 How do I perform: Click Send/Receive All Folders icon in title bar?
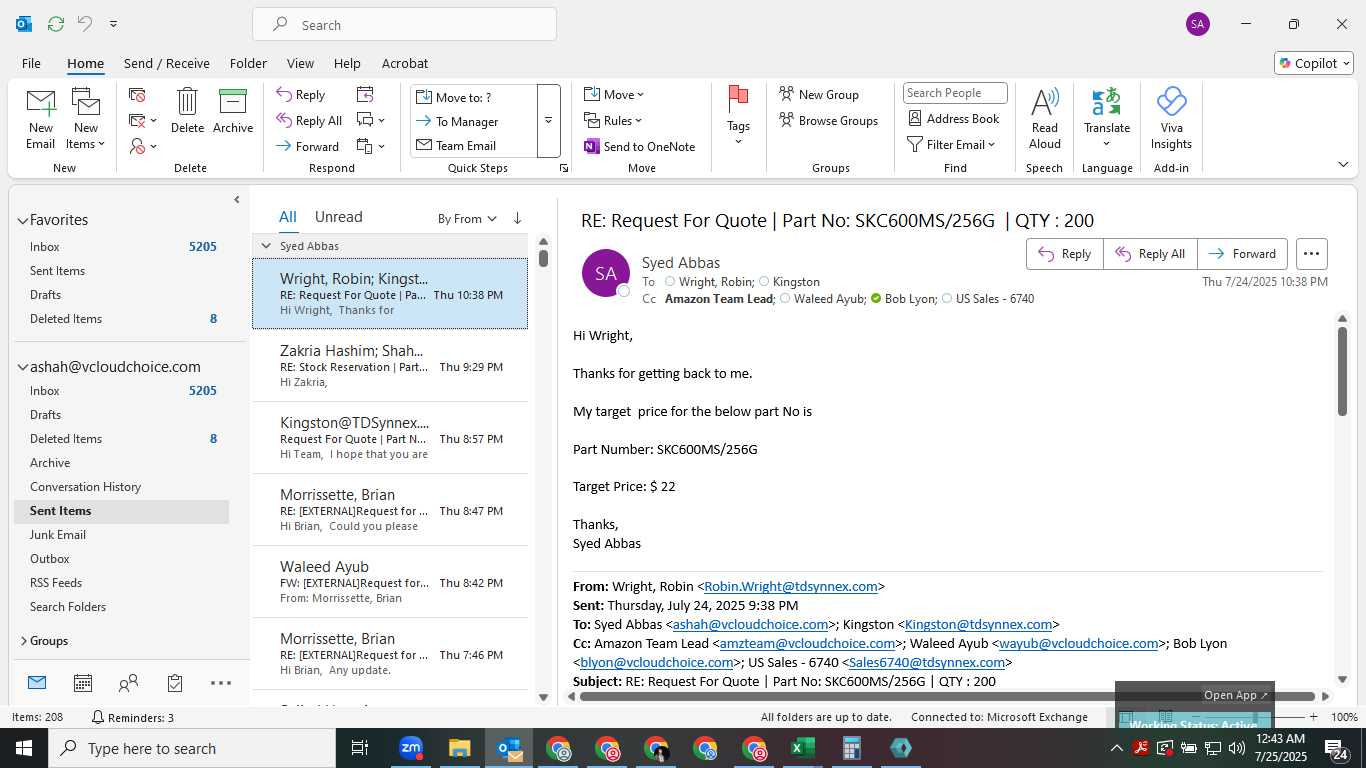point(56,23)
